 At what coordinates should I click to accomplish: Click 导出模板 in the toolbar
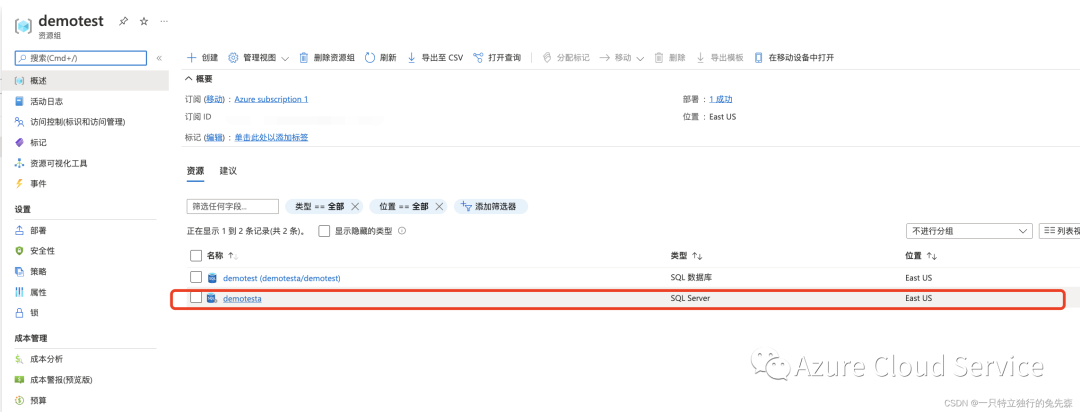point(719,58)
